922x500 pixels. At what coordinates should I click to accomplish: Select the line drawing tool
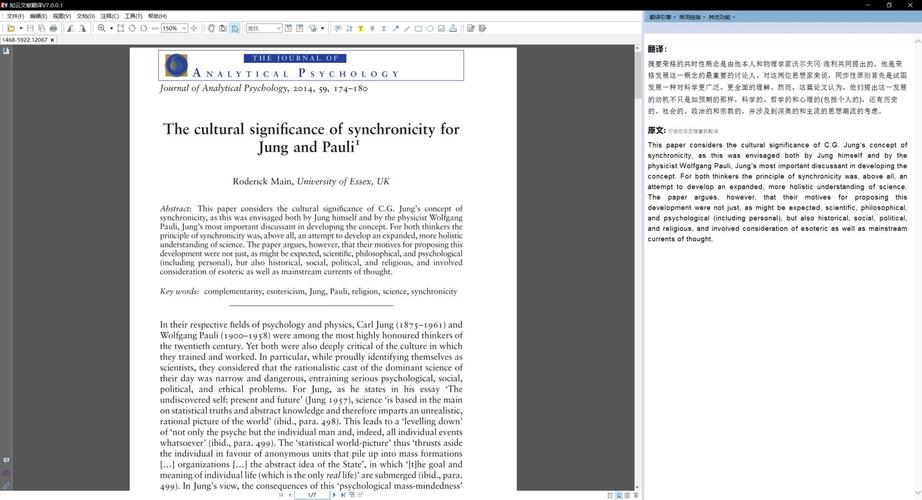(x=406, y=28)
